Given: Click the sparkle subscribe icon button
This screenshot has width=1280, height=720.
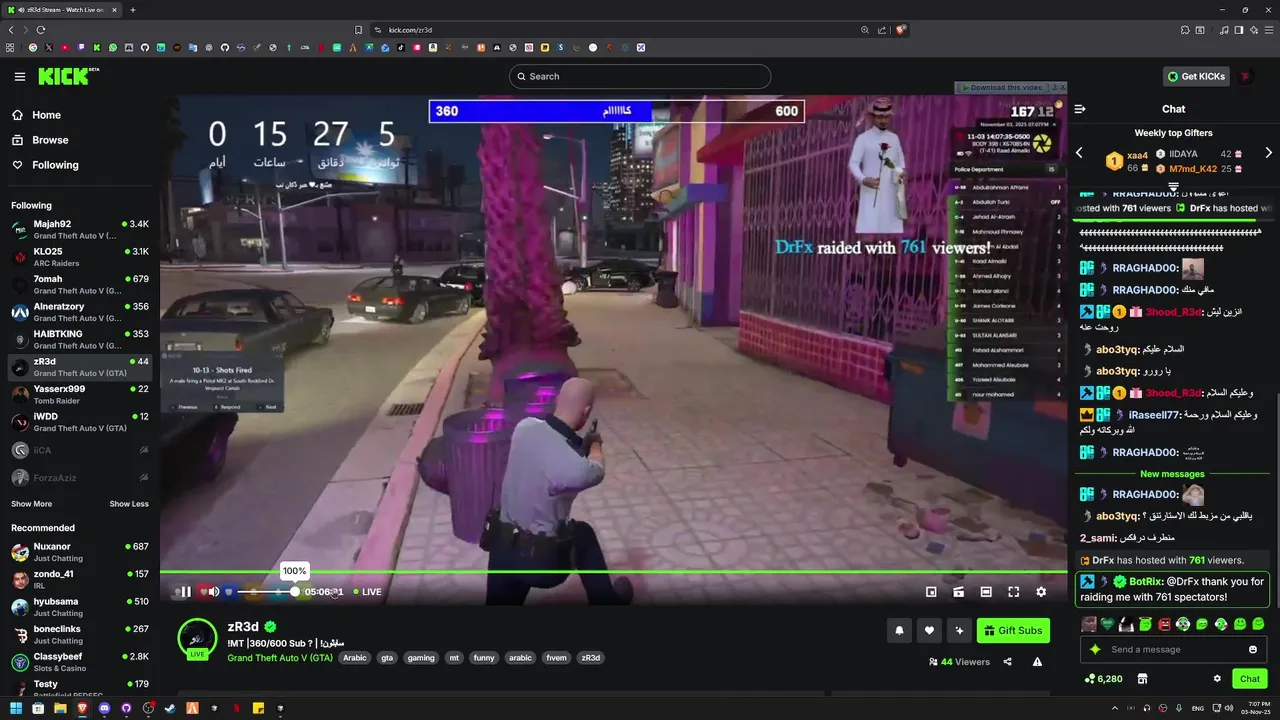Looking at the screenshot, I should 959,630.
